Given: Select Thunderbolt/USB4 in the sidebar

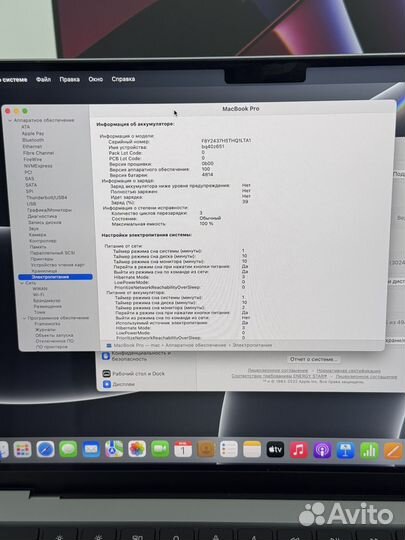Looking at the screenshot, I should 46,198.
